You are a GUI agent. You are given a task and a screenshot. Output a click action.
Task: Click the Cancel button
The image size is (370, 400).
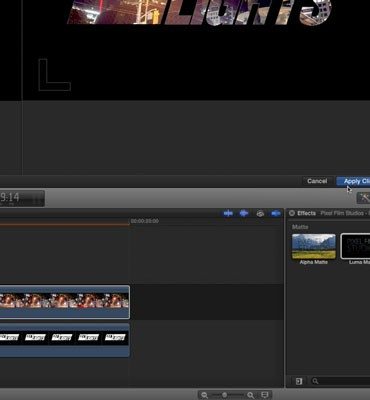pos(317,181)
